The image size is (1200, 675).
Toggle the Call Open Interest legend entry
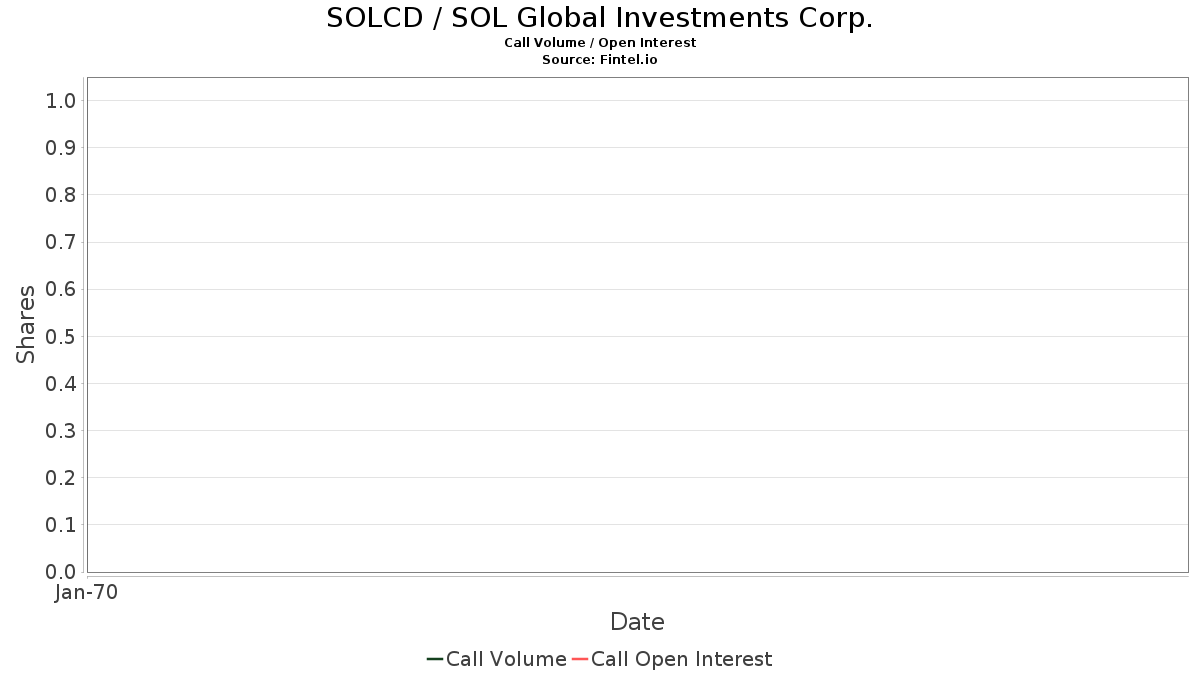[681, 659]
